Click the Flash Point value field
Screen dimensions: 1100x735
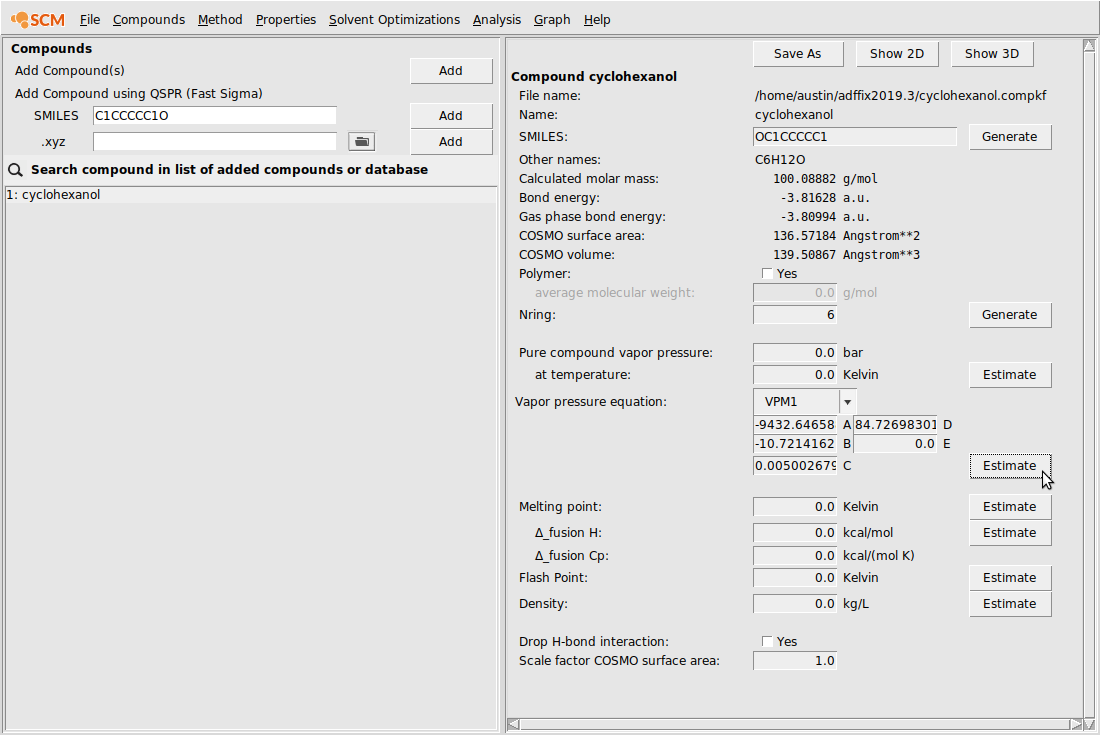point(795,578)
